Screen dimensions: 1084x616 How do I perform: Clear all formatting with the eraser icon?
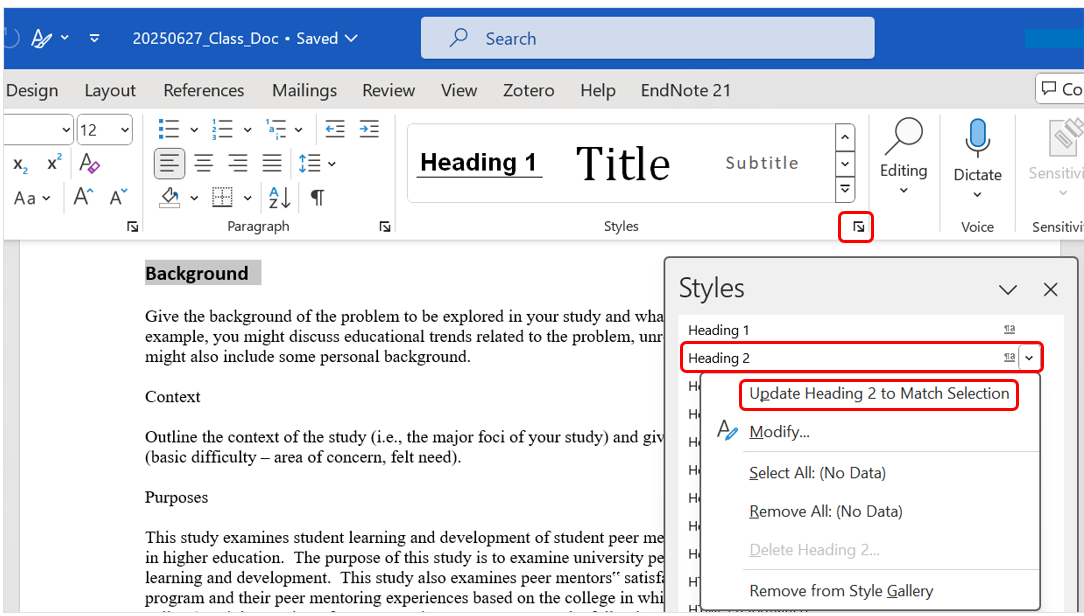tap(90, 163)
